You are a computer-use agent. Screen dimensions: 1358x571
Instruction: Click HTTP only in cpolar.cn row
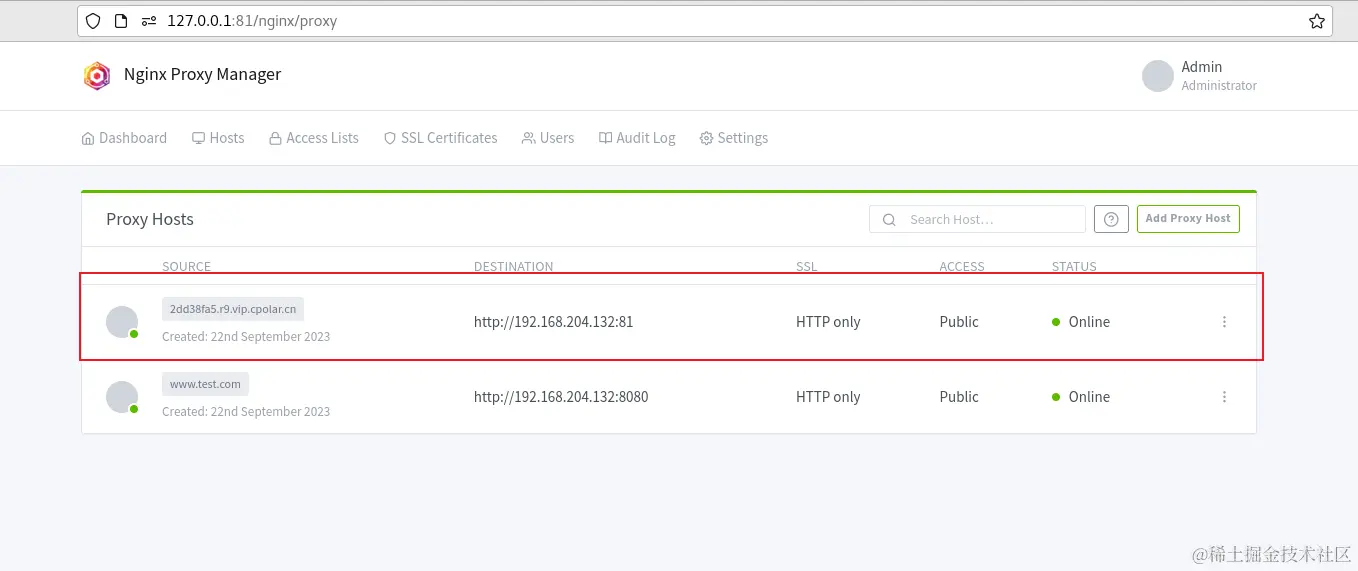pyautogui.click(x=828, y=322)
